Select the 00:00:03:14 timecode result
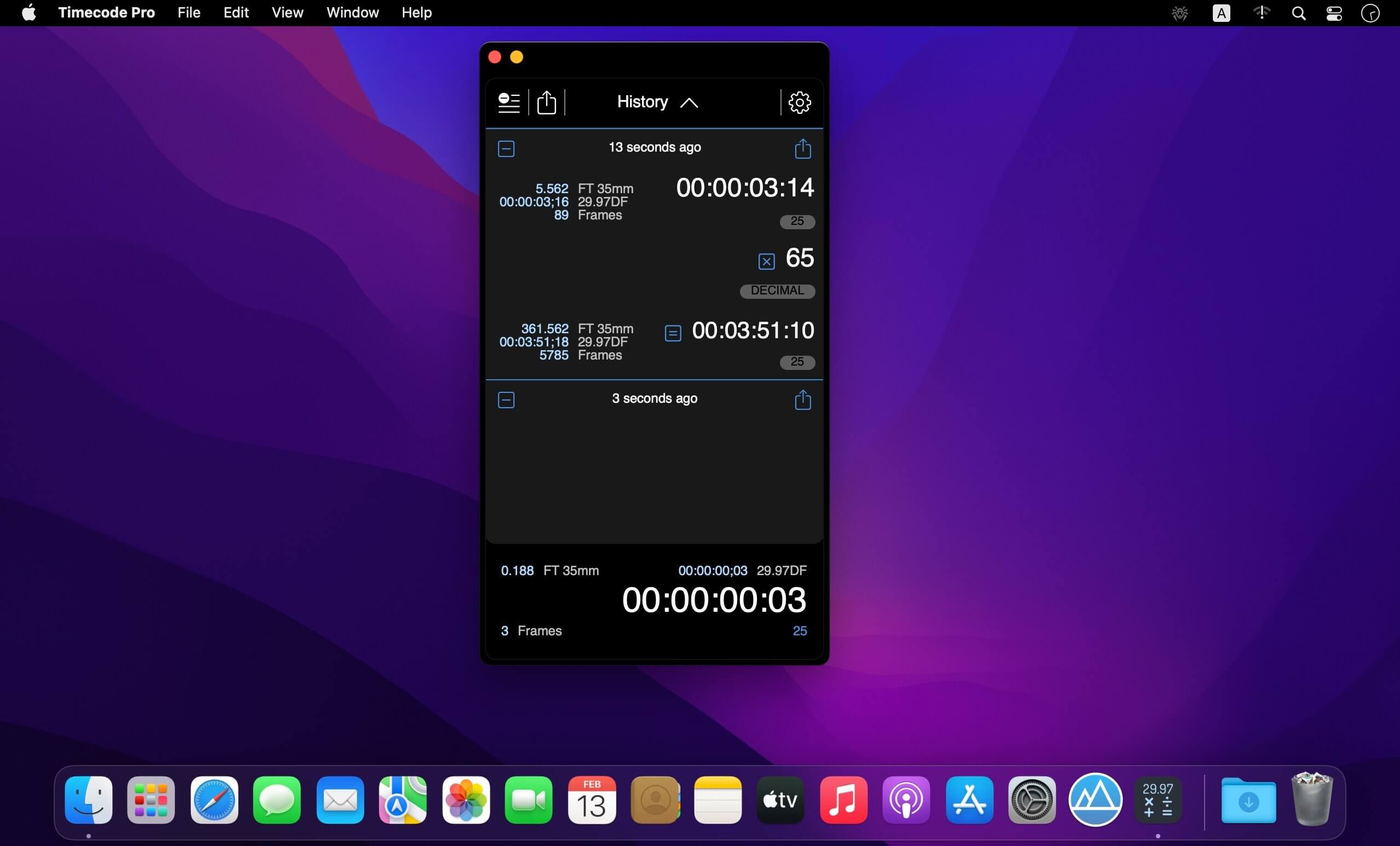Viewport: 1400px width, 846px height. [x=745, y=188]
